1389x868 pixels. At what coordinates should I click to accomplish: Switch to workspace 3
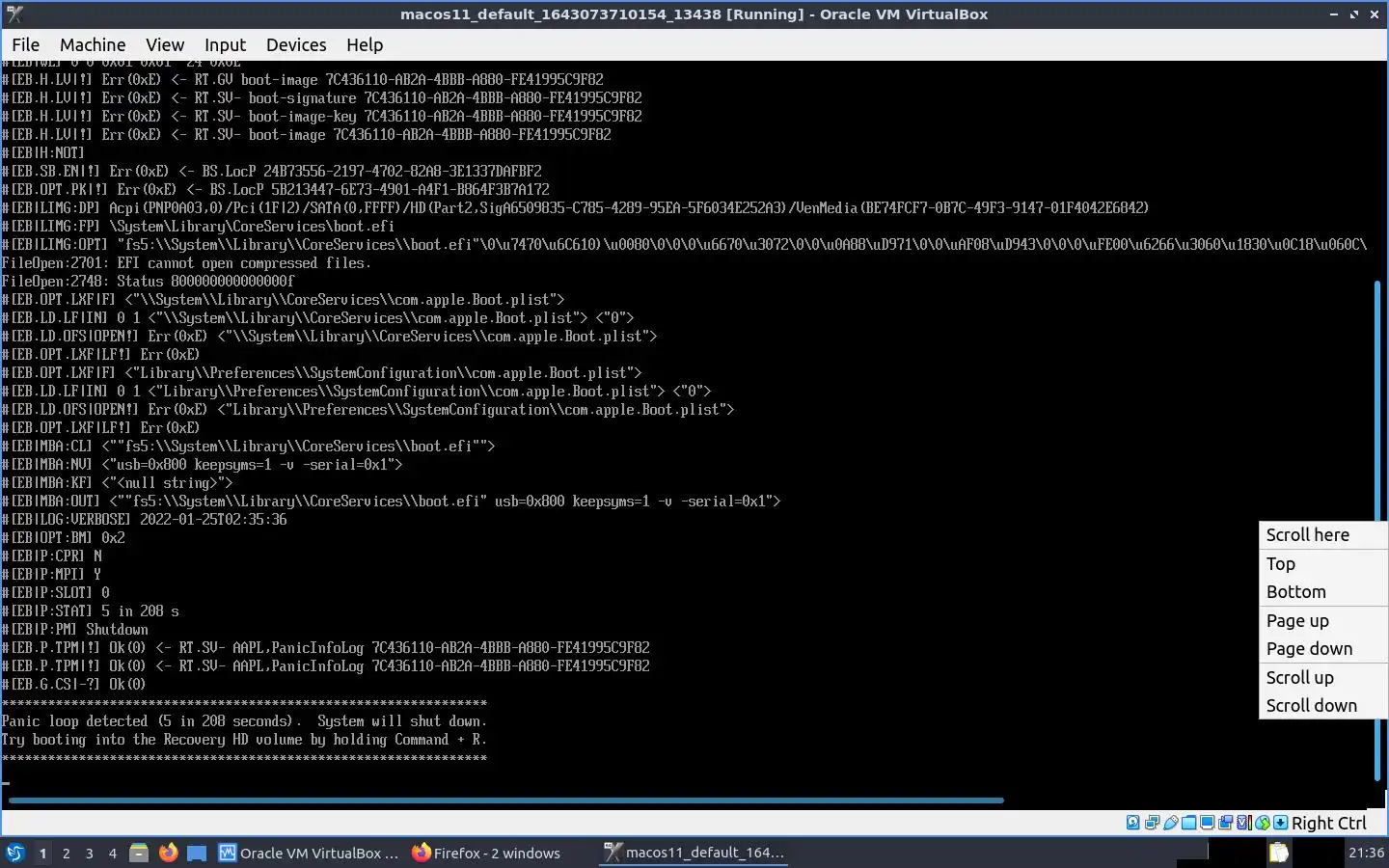coord(90,853)
